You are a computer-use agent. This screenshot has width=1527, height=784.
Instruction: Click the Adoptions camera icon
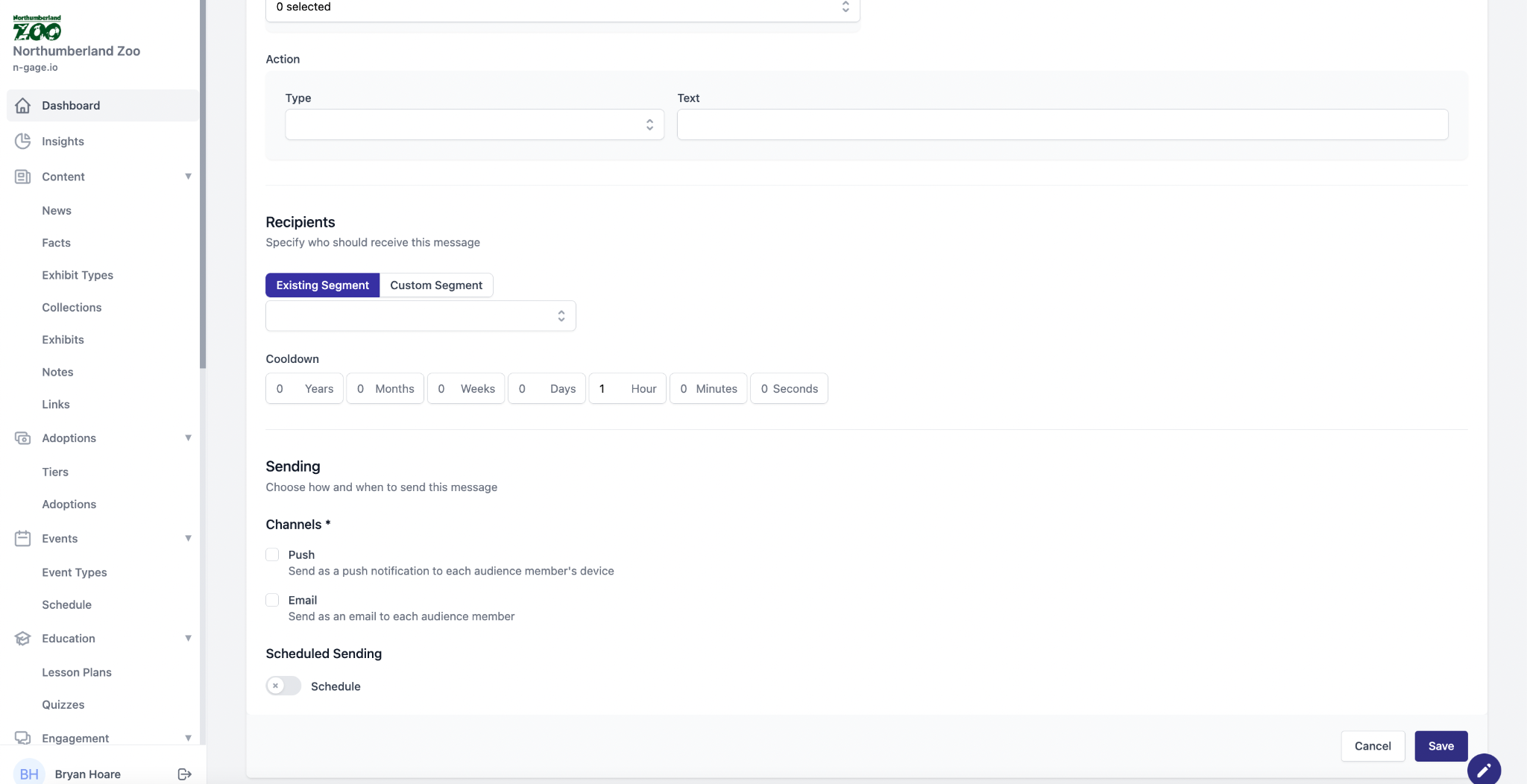(x=23, y=438)
